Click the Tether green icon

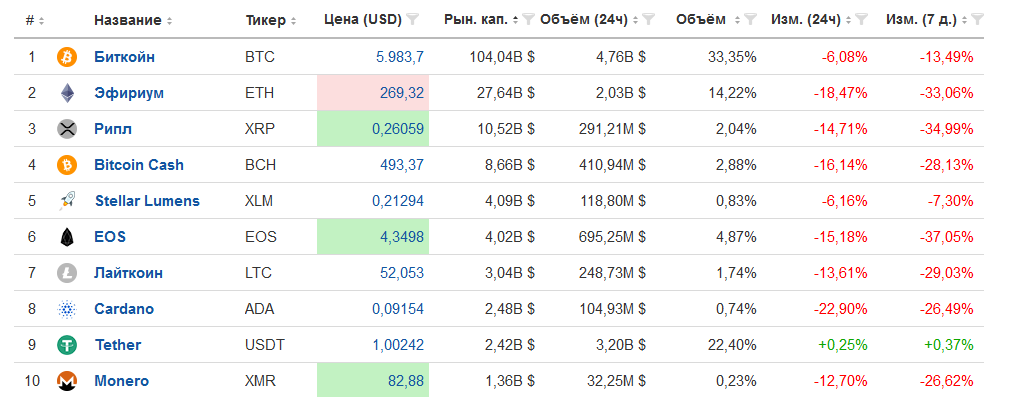(67, 345)
